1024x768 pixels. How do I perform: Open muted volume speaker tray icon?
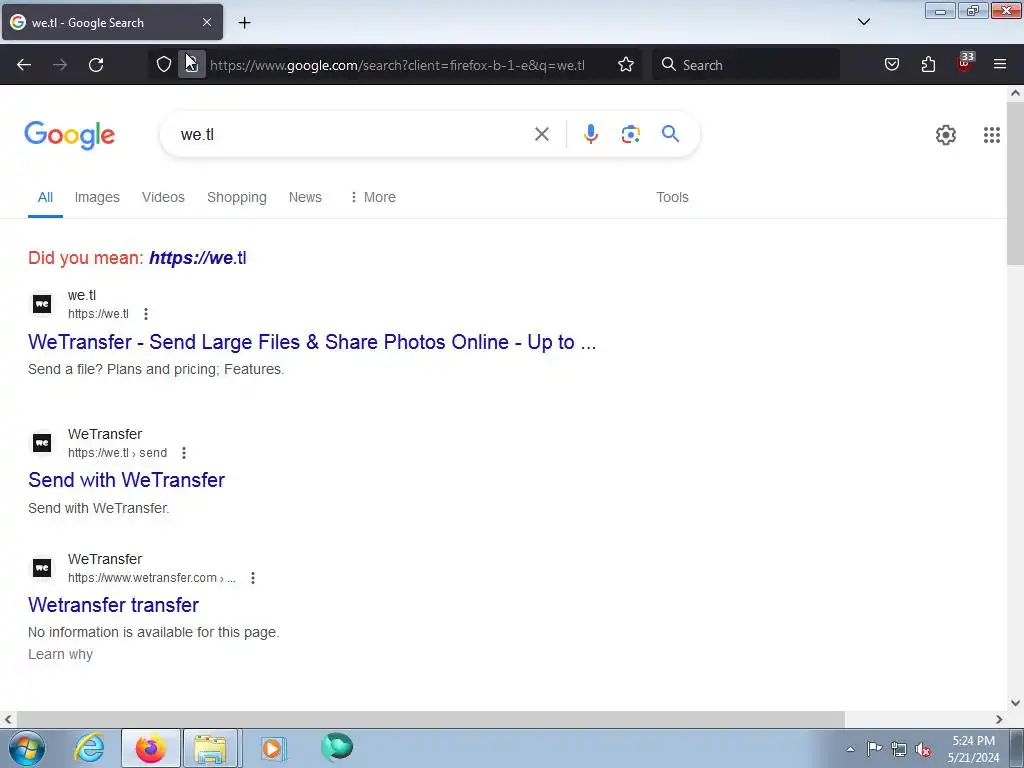click(x=923, y=749)
